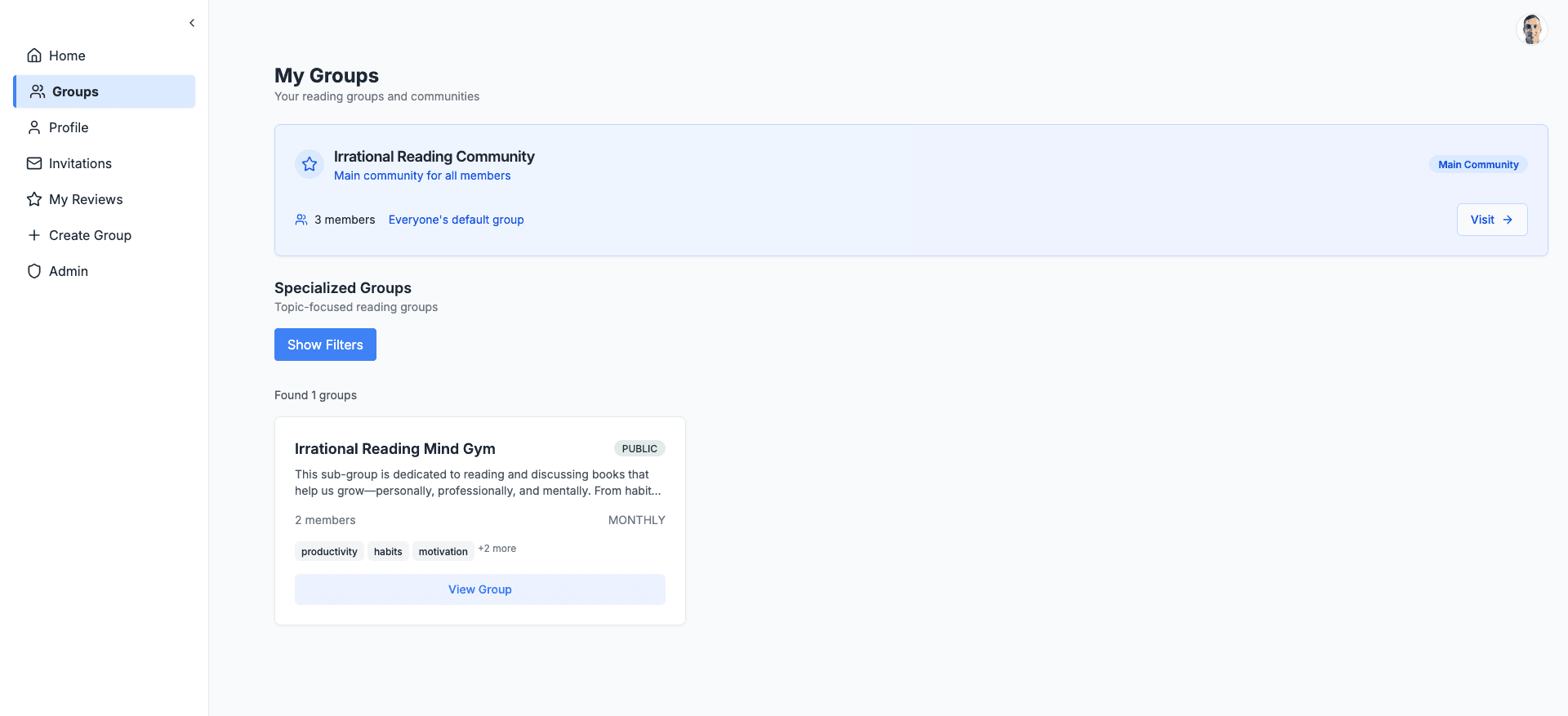Click 'Main community for all members' text
1568x716 pixels.
[x=422, y=176]
